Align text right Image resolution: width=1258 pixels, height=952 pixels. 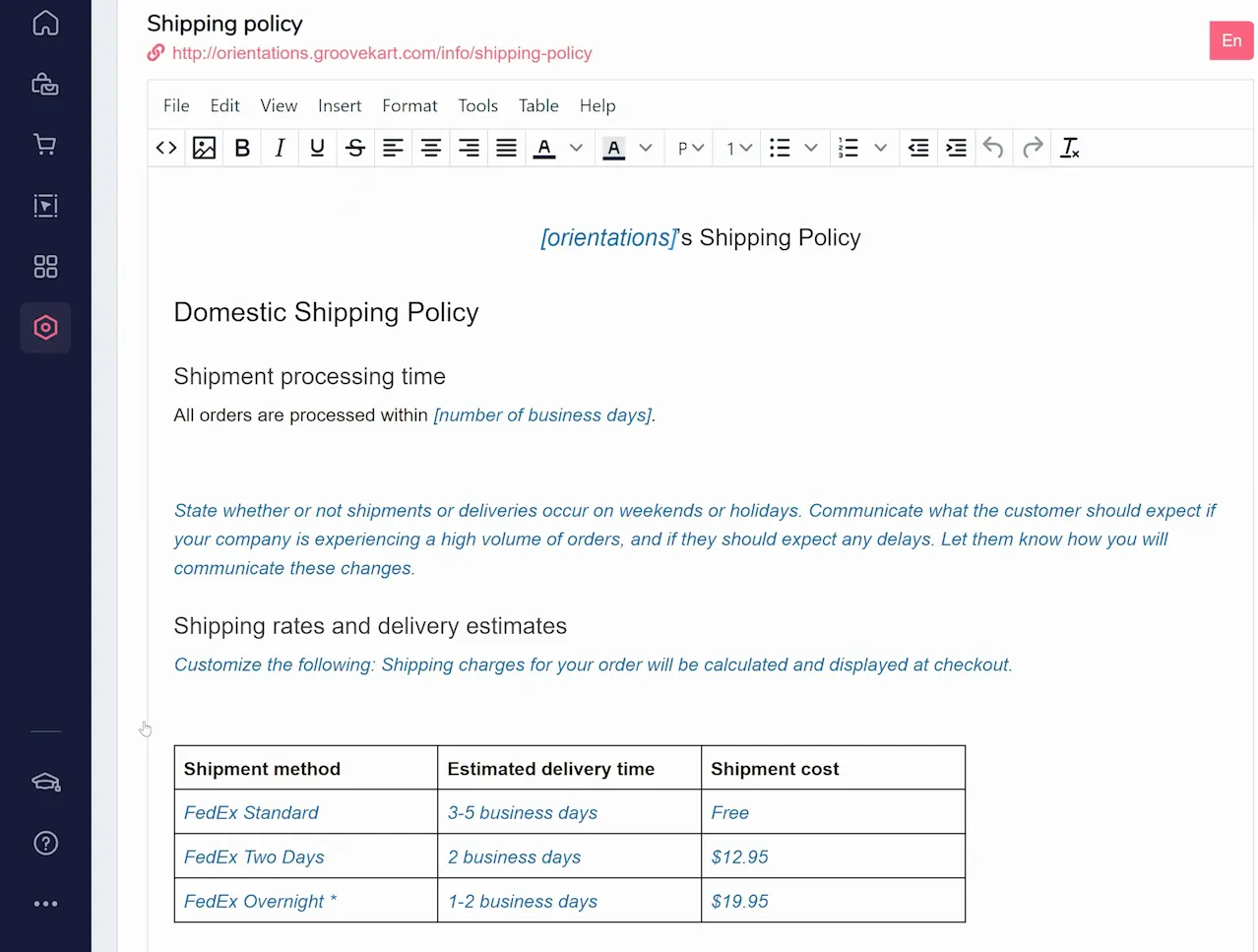point(469,148)
